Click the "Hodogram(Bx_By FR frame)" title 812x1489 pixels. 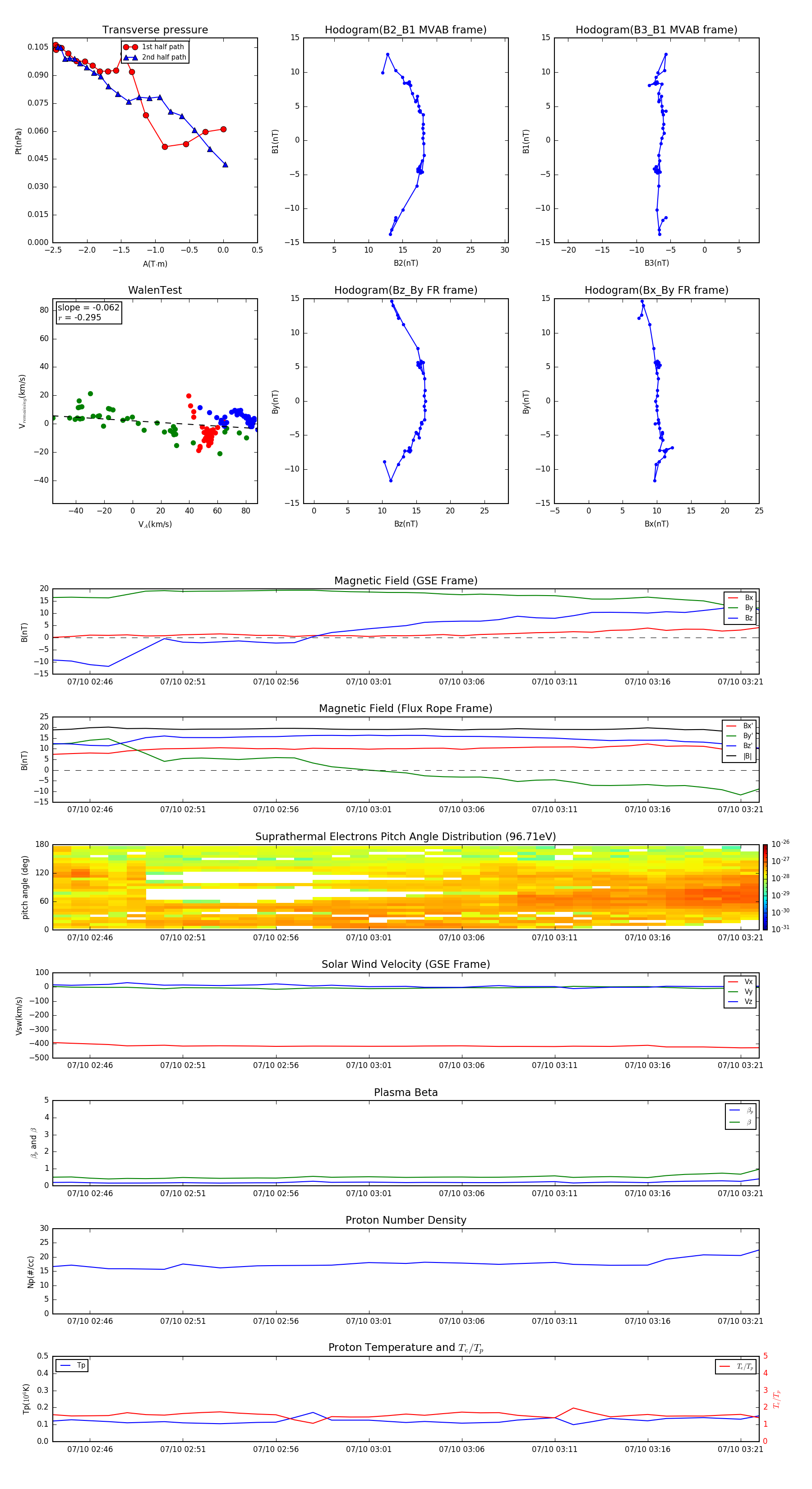(656, 290)
